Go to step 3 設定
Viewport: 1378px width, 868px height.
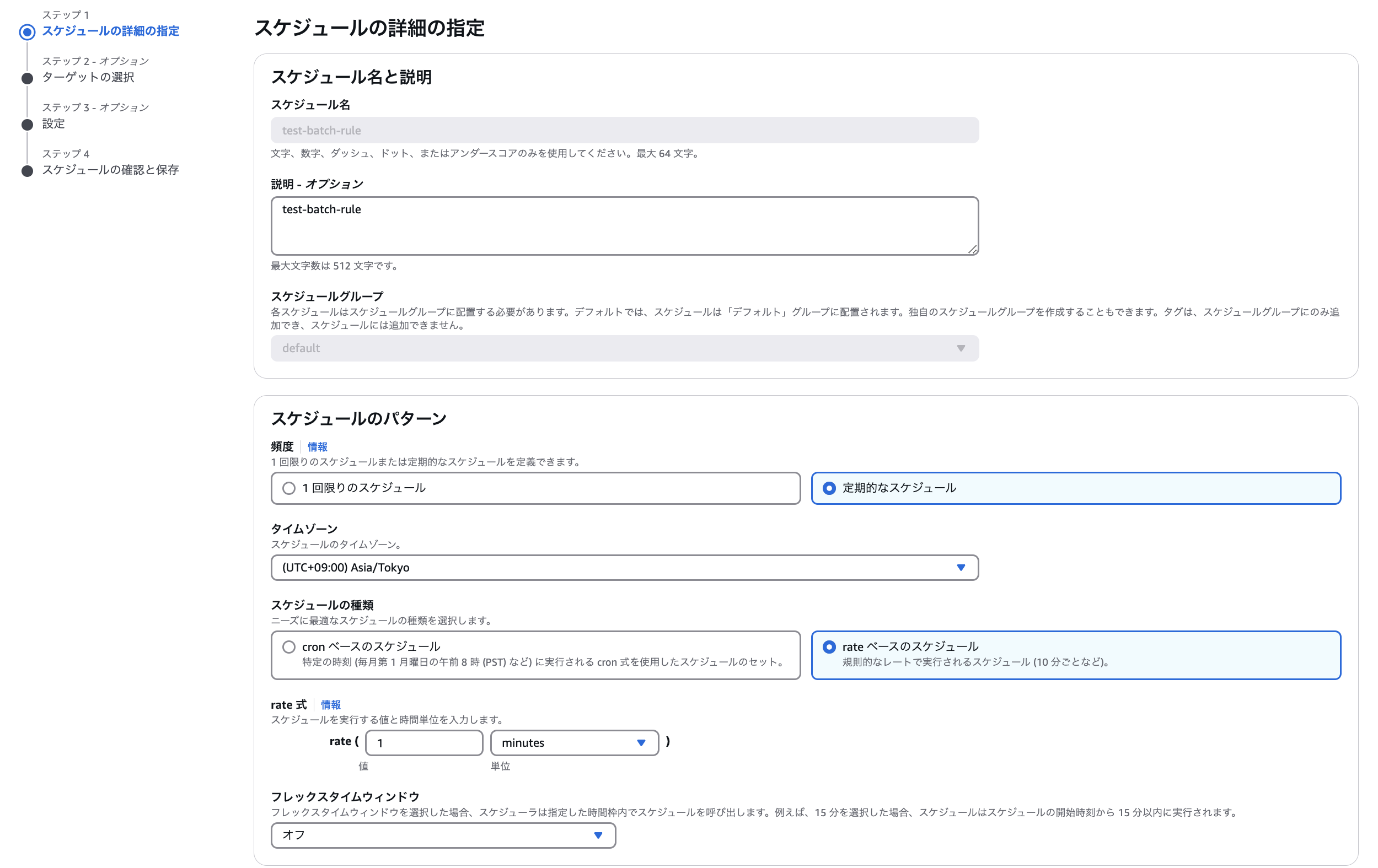53,123
